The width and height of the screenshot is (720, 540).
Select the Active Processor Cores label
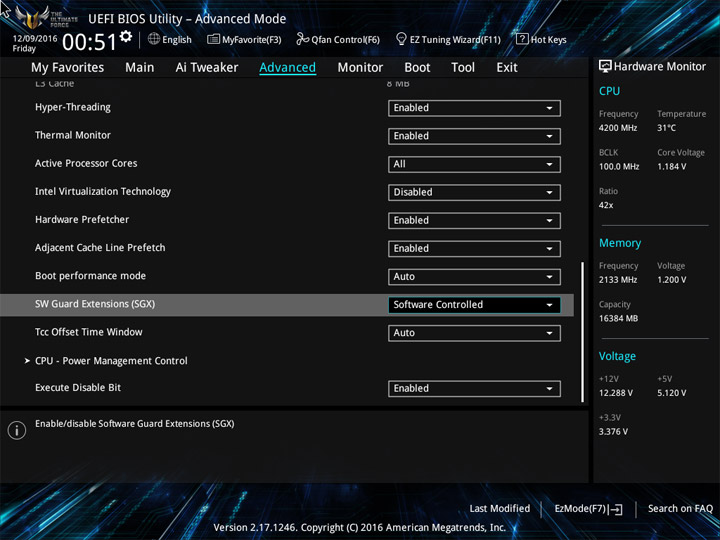pyautogui.click(x=86, y=163)
